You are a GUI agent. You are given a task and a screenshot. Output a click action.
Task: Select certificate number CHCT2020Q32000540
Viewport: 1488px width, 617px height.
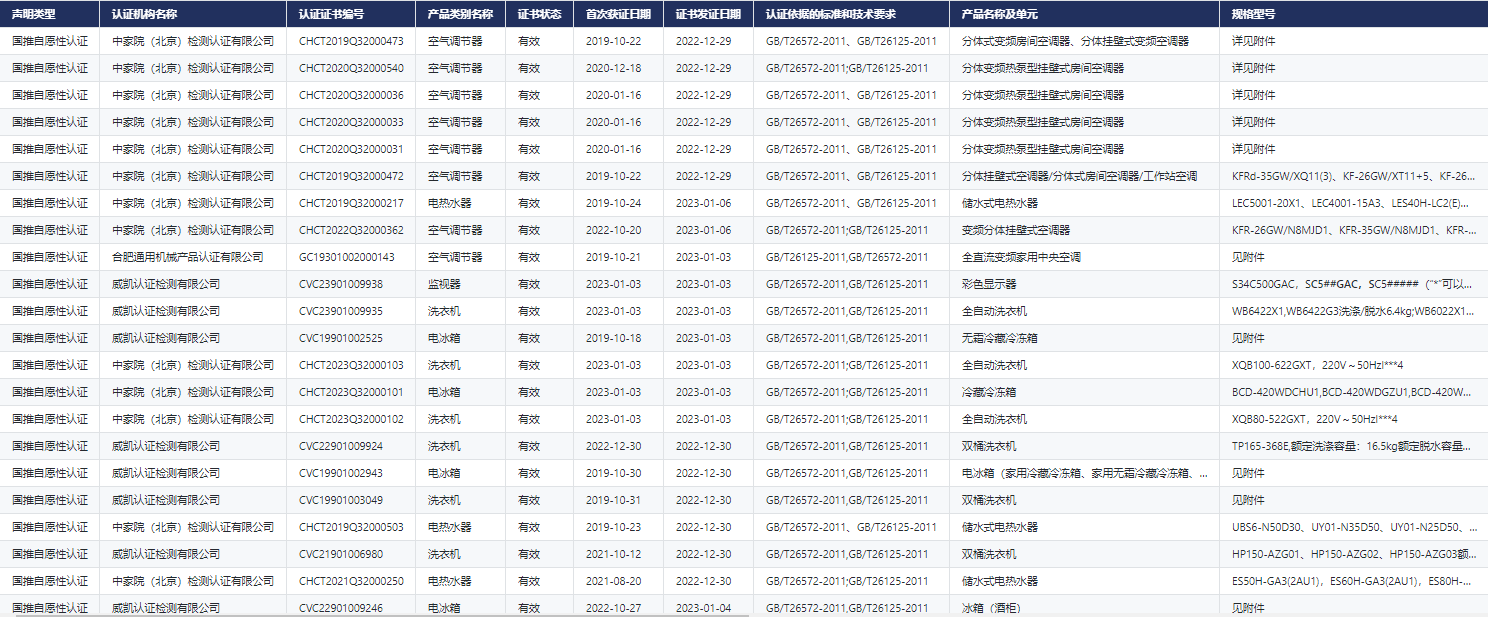tap(351, 68)
